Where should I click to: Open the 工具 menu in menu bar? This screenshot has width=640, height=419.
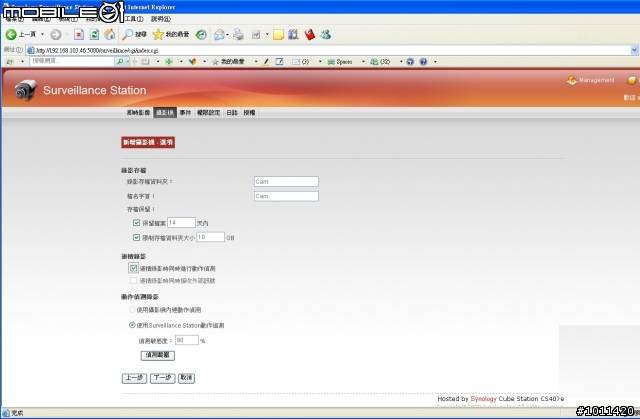coord(134,19)
